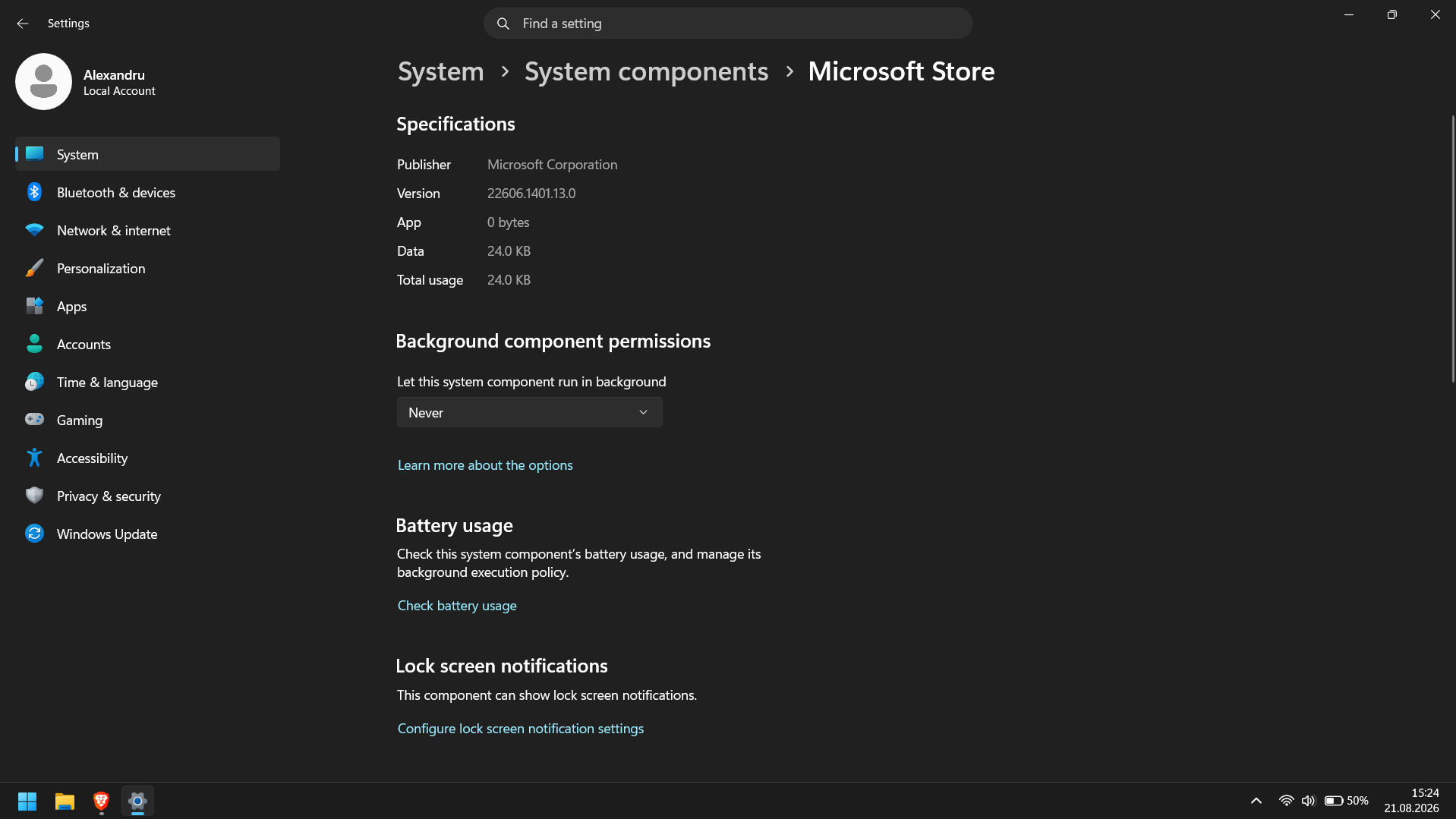Screen dimensions: 1456x819
Task: Open the background permission Never dropdown
Action: [x=529, y=412]
